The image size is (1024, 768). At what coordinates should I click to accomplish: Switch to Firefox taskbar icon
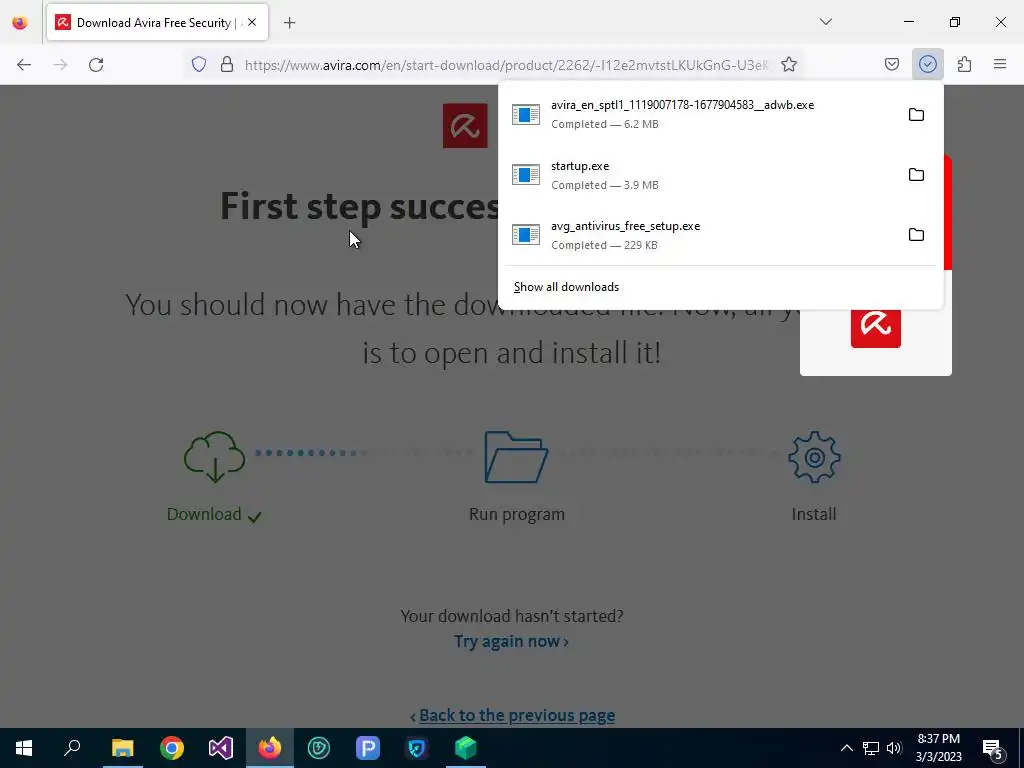(270, 748)
